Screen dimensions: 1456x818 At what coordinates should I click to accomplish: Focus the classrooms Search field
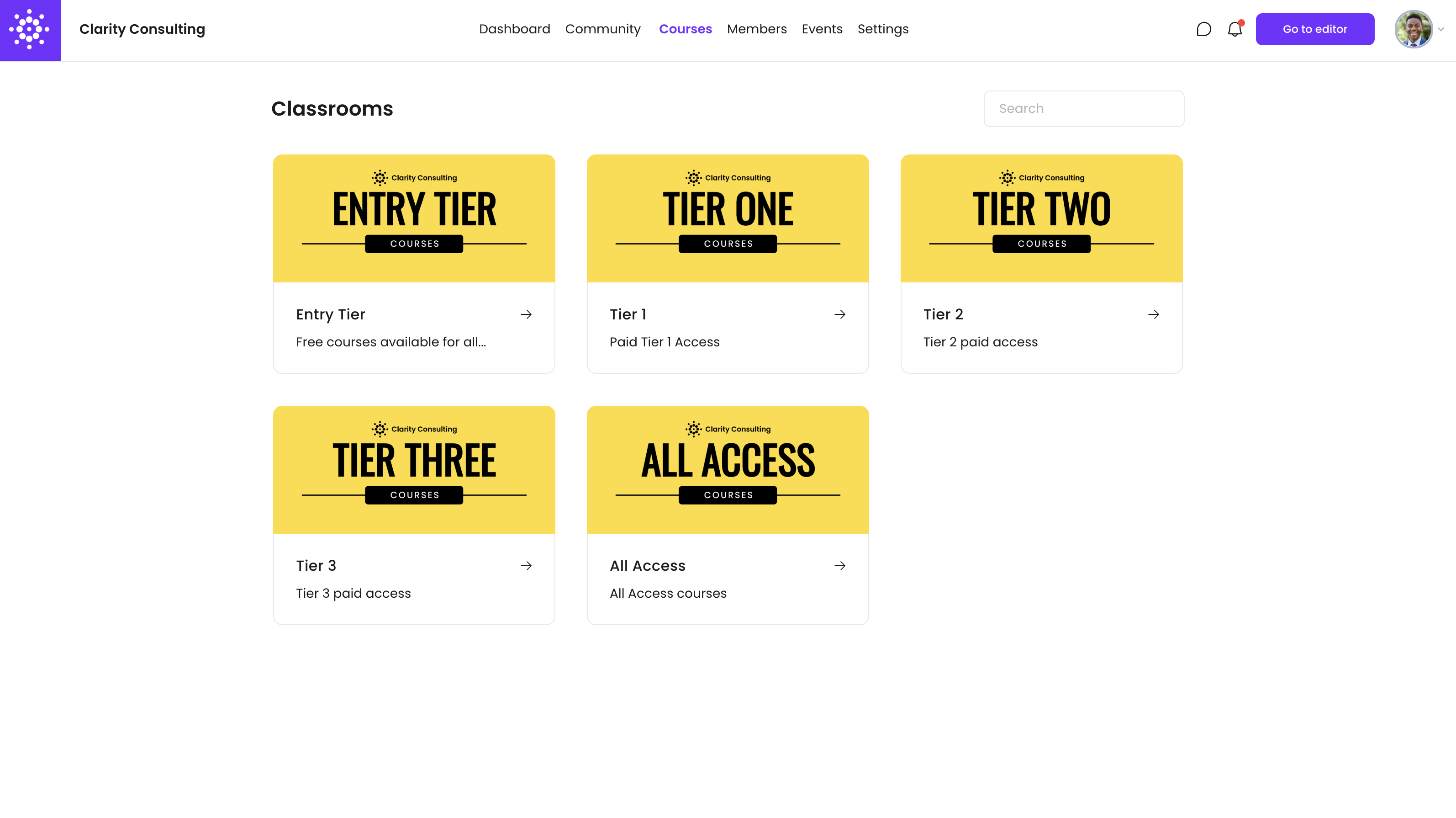click(x=1083, y=109)
